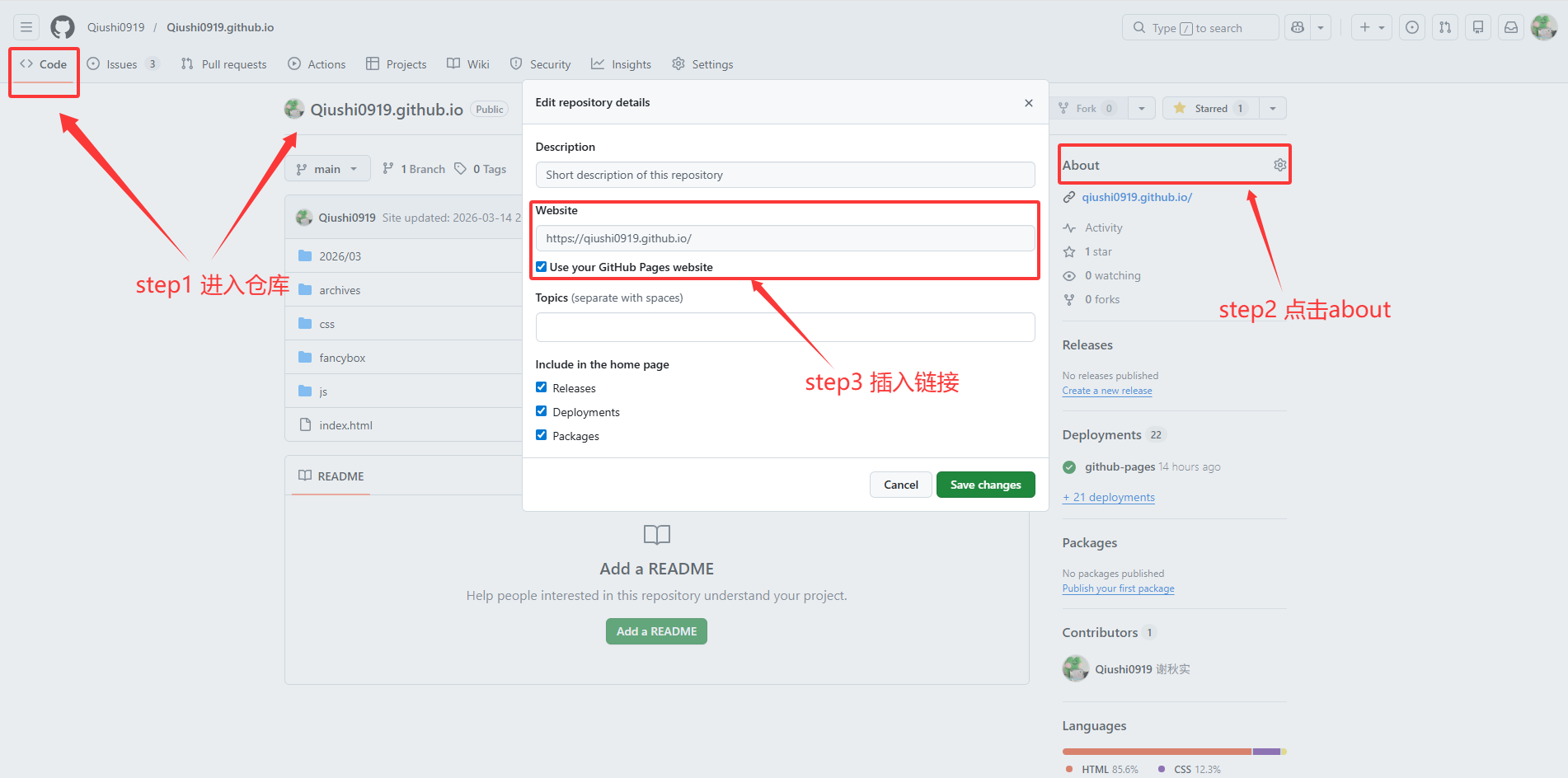The image size is (1568, 778).
Task: Open the About settings gear icon
Action: (x=1279, y=165)
